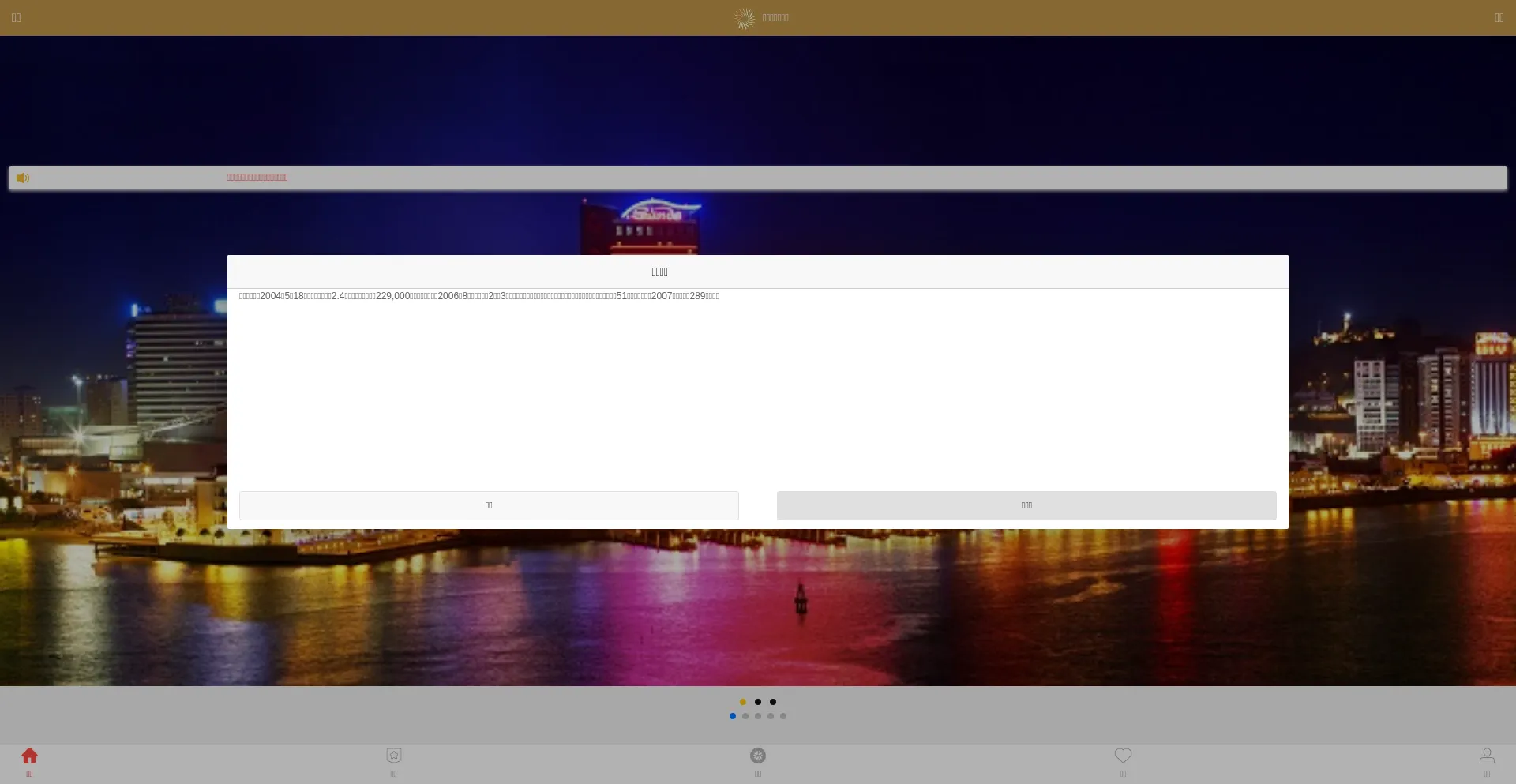
Task: Click the text link at top-left of header
Action: pyautogui.click(x=16, y=18)
